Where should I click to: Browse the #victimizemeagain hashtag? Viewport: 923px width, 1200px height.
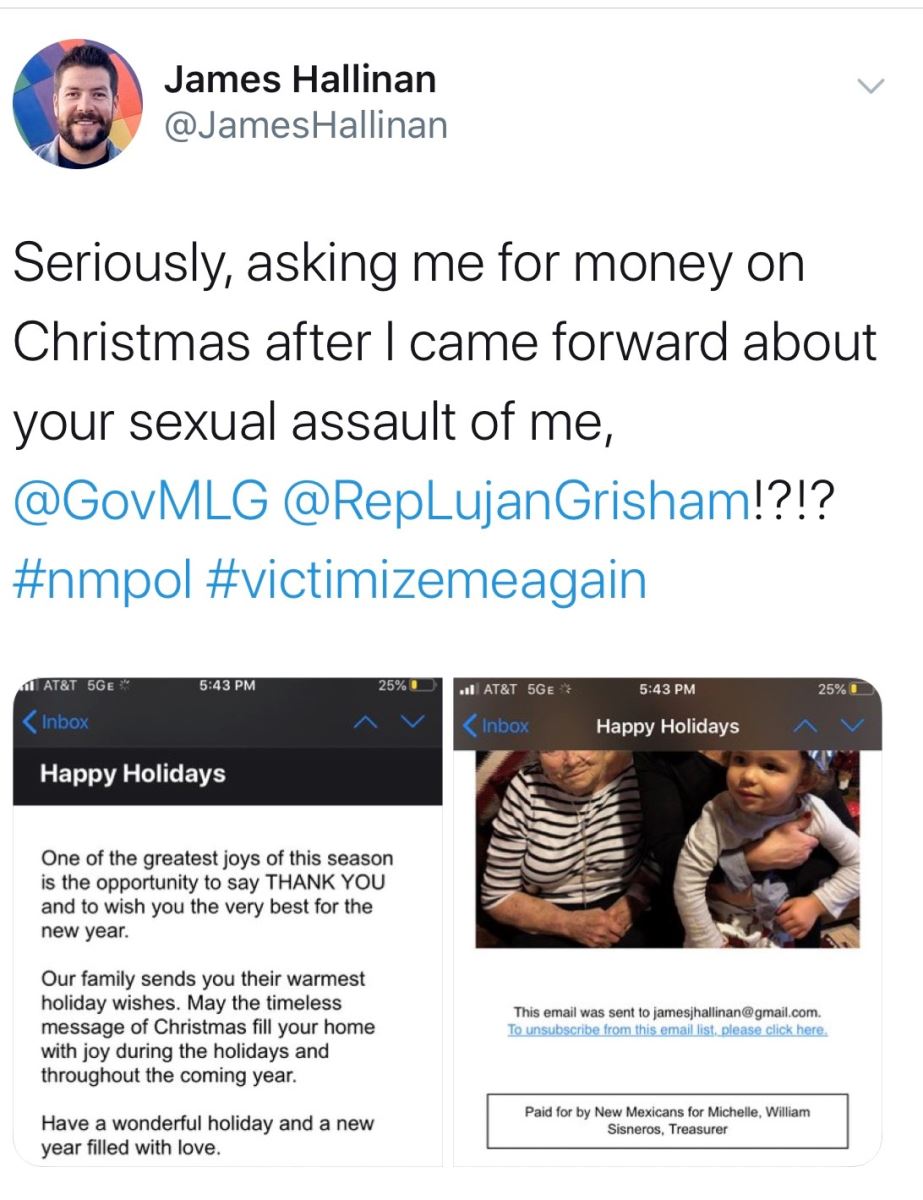click(x=427, y=581)
